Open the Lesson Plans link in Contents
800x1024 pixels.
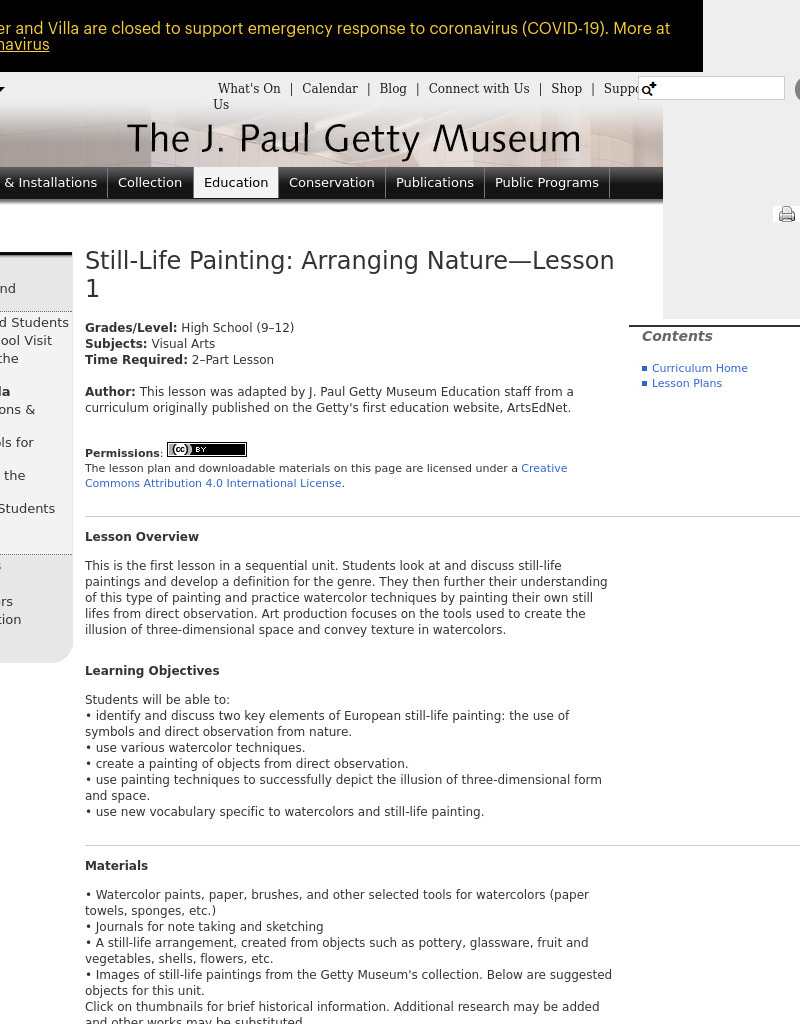tap(687, 383)
